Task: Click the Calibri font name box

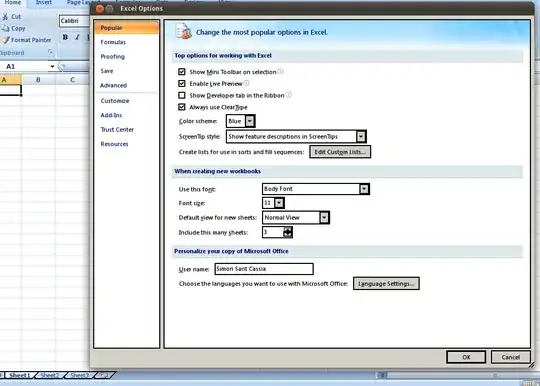Action: pyautogui.click(x=74, y=21)
